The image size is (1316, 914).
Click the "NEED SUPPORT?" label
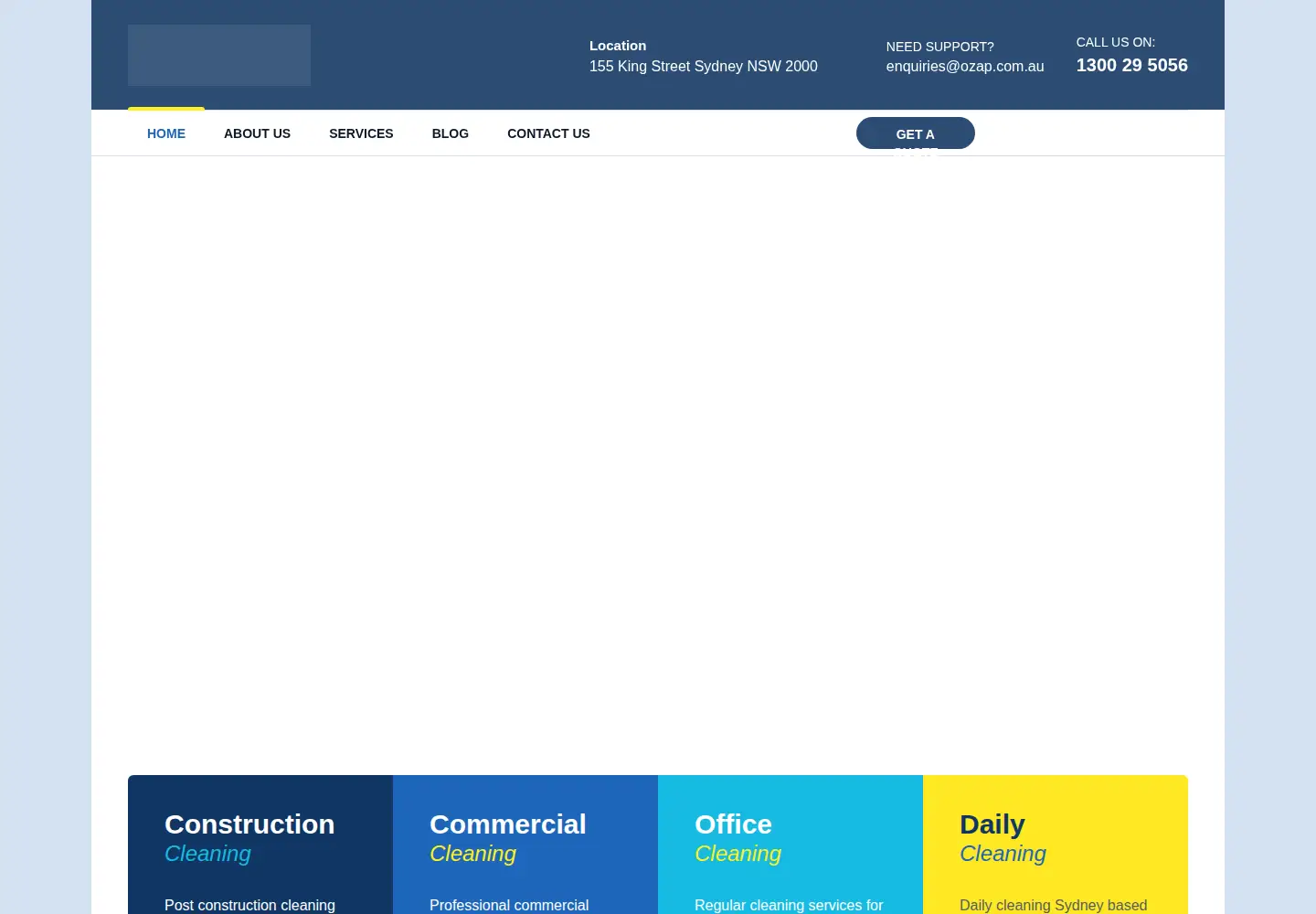[x=939, y=47]
